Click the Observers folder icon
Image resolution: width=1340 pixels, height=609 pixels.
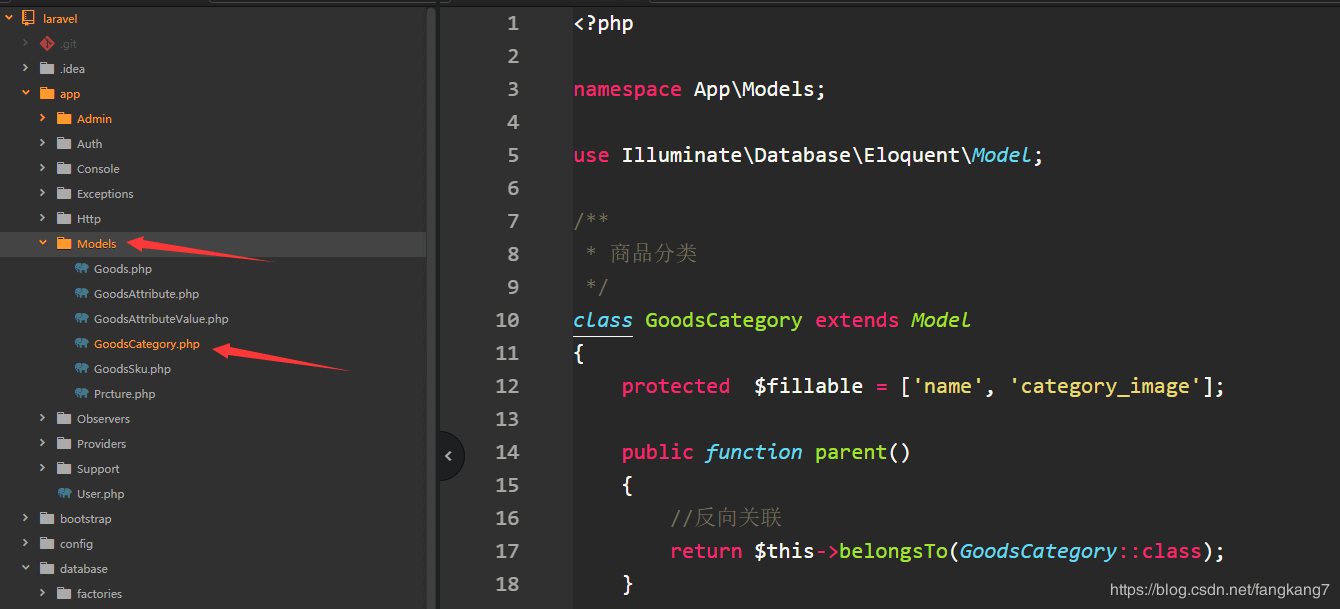pos(64,418)
